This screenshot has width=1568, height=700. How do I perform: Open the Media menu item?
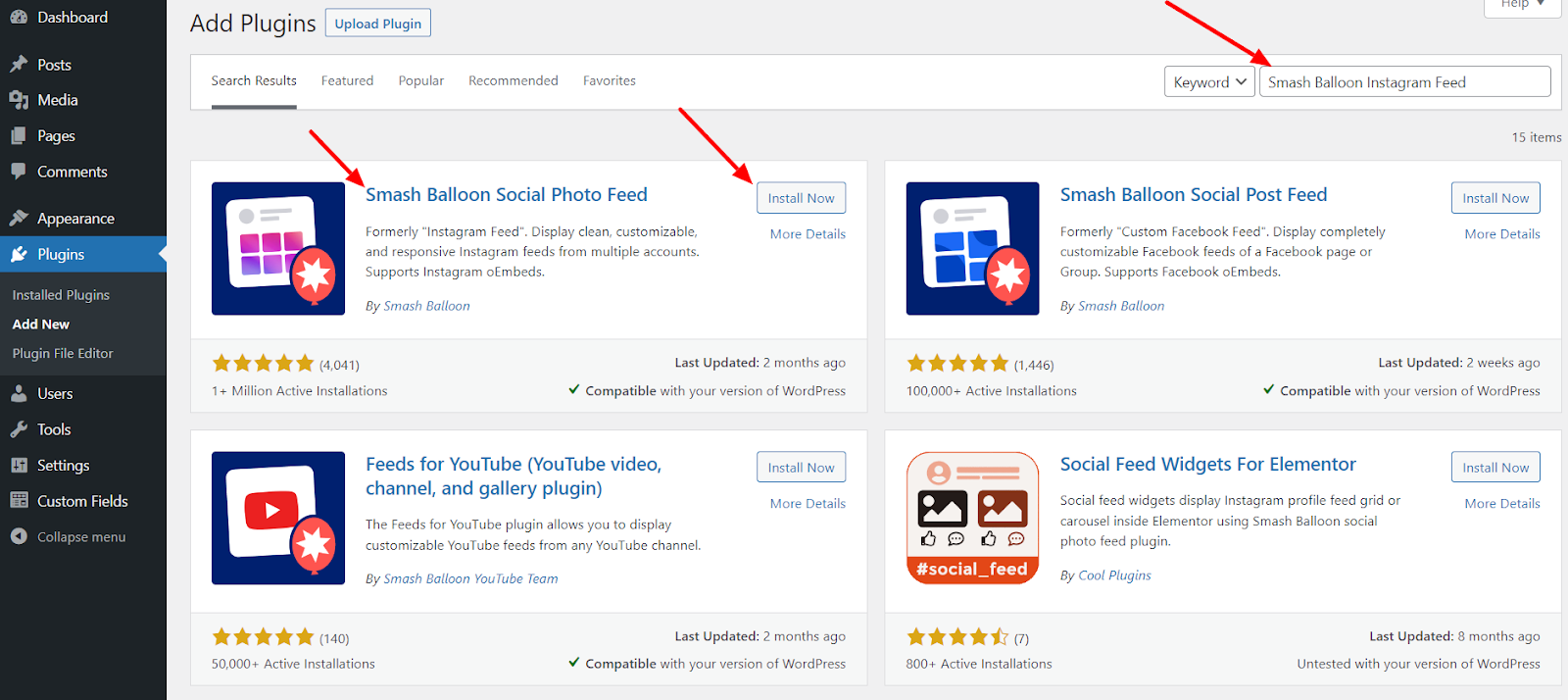[x=83, y=100]
